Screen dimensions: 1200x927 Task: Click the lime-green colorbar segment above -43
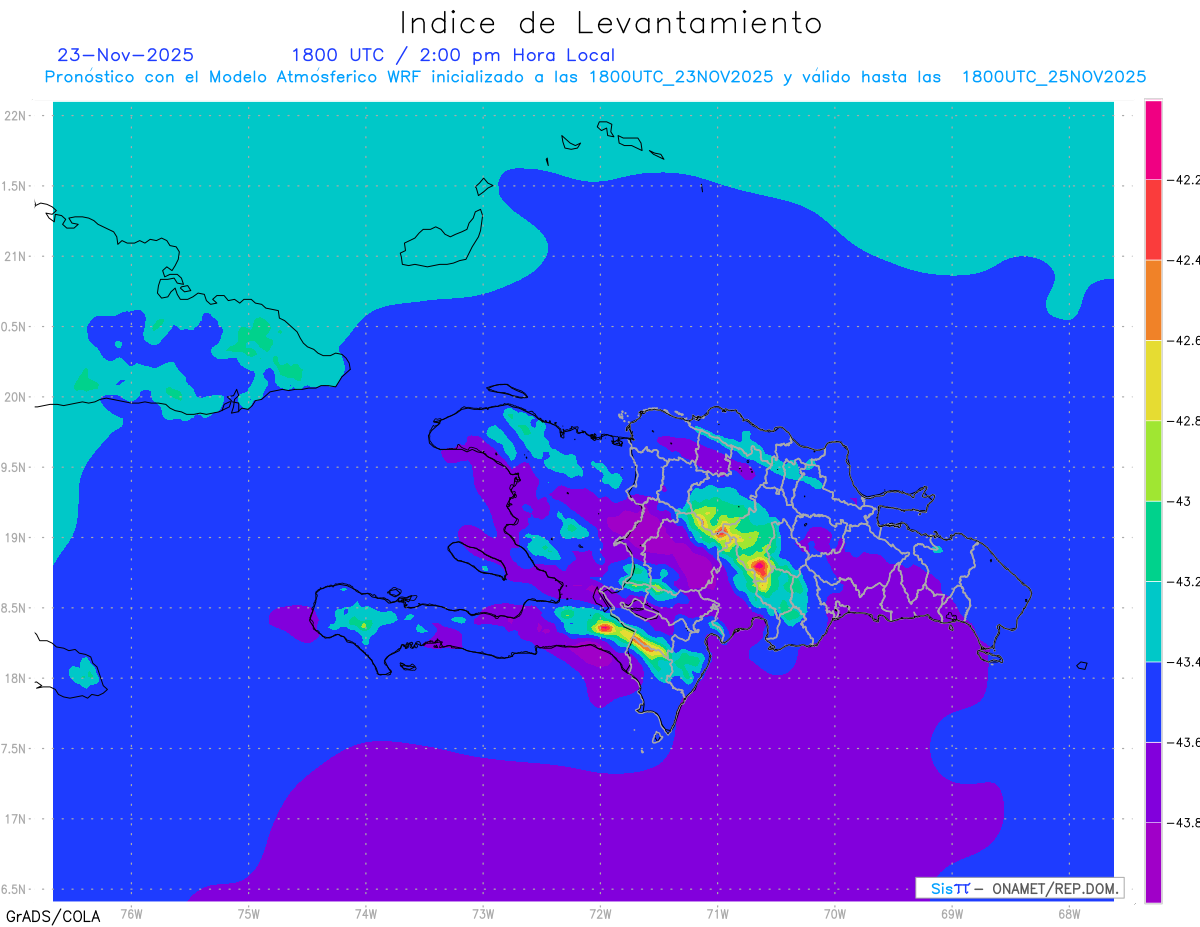tap(1153, 461)
